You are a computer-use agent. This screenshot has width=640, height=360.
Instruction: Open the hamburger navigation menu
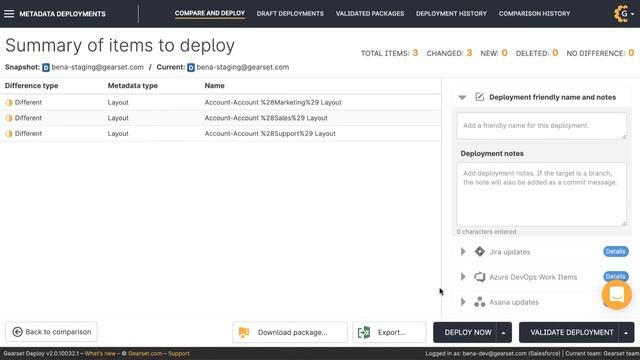(9, 13)
